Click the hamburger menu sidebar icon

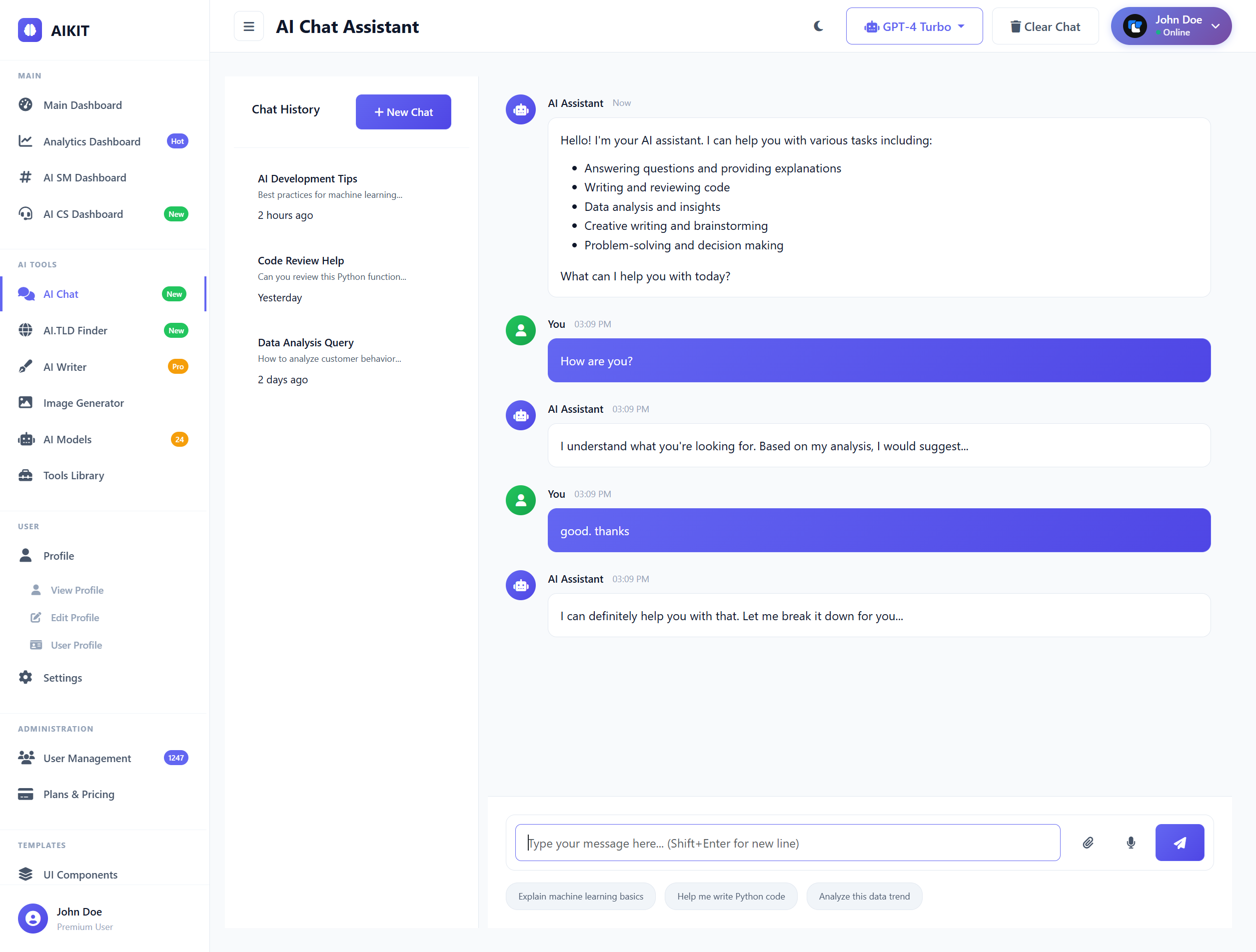coord(249,26)
